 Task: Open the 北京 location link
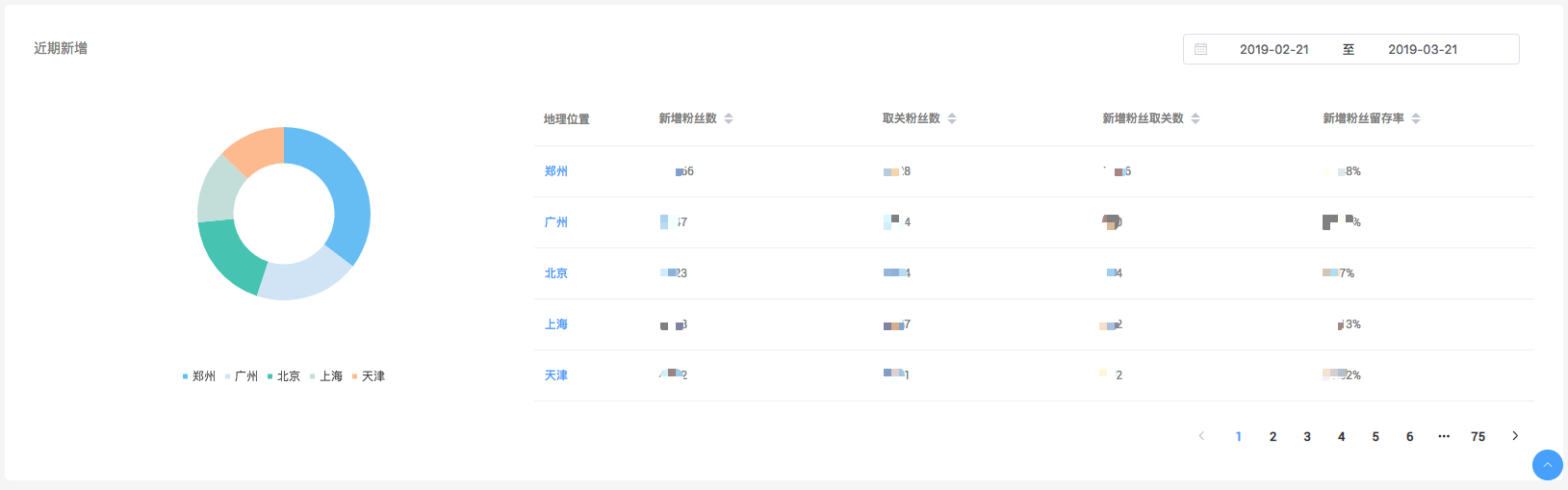pos(555,273)
